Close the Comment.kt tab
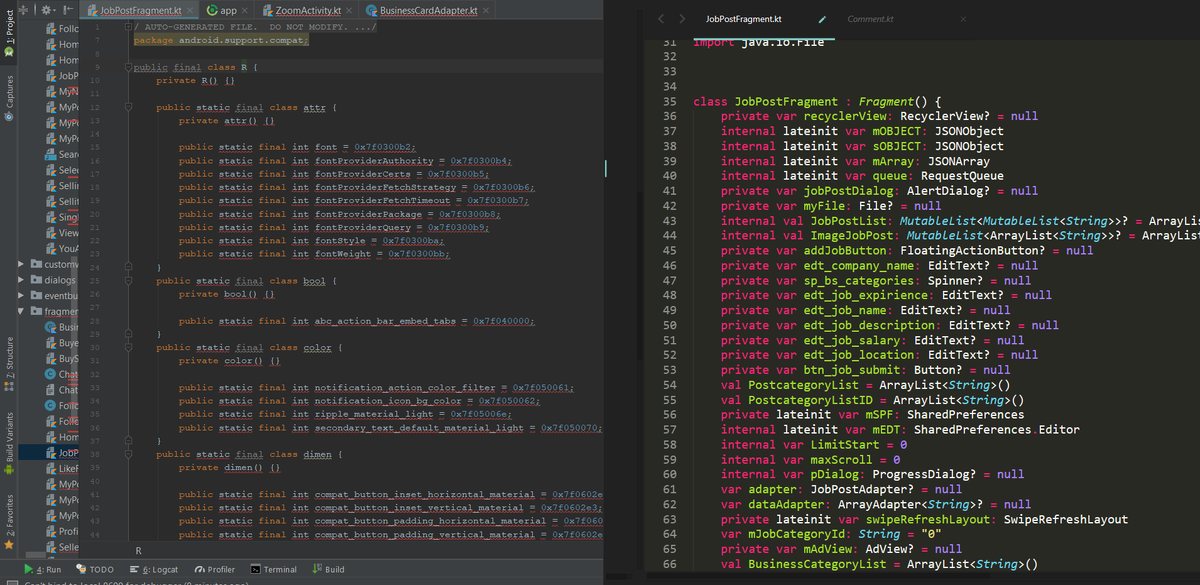The height and width of the screenshot is (585, 1200). coord(963,19)
